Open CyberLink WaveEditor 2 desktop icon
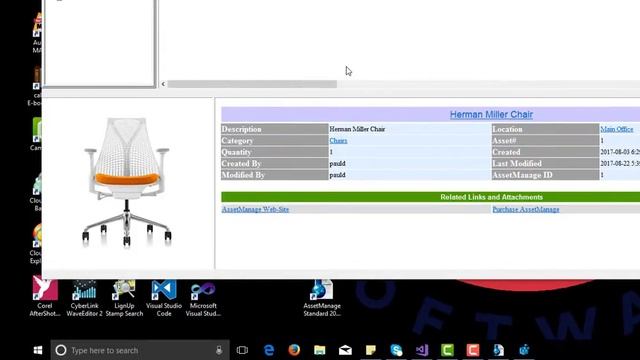Screen dimensions: 640x360 tap(84, 298)
